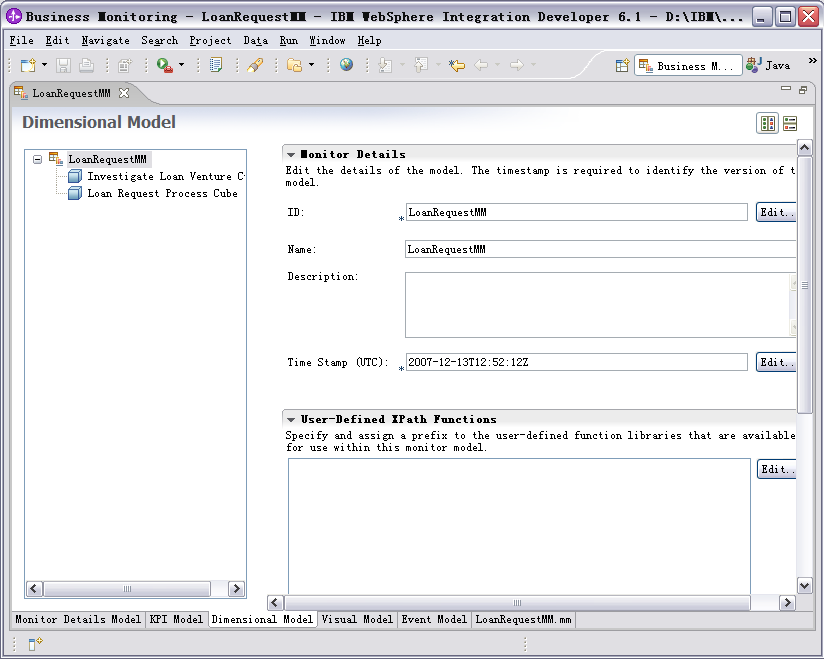Screen dimensions: 824x659
Task: Click the Name text field
Action: pos(600,249)
